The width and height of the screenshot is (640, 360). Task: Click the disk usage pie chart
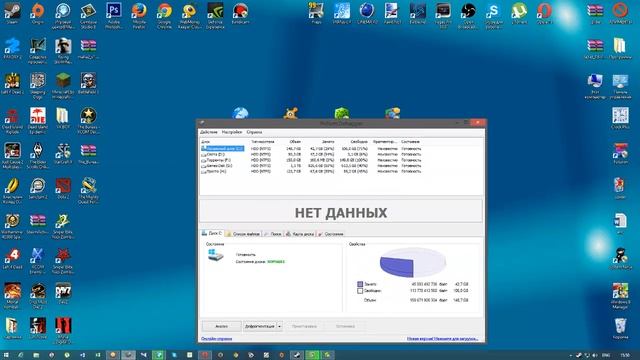click(412, 262)
